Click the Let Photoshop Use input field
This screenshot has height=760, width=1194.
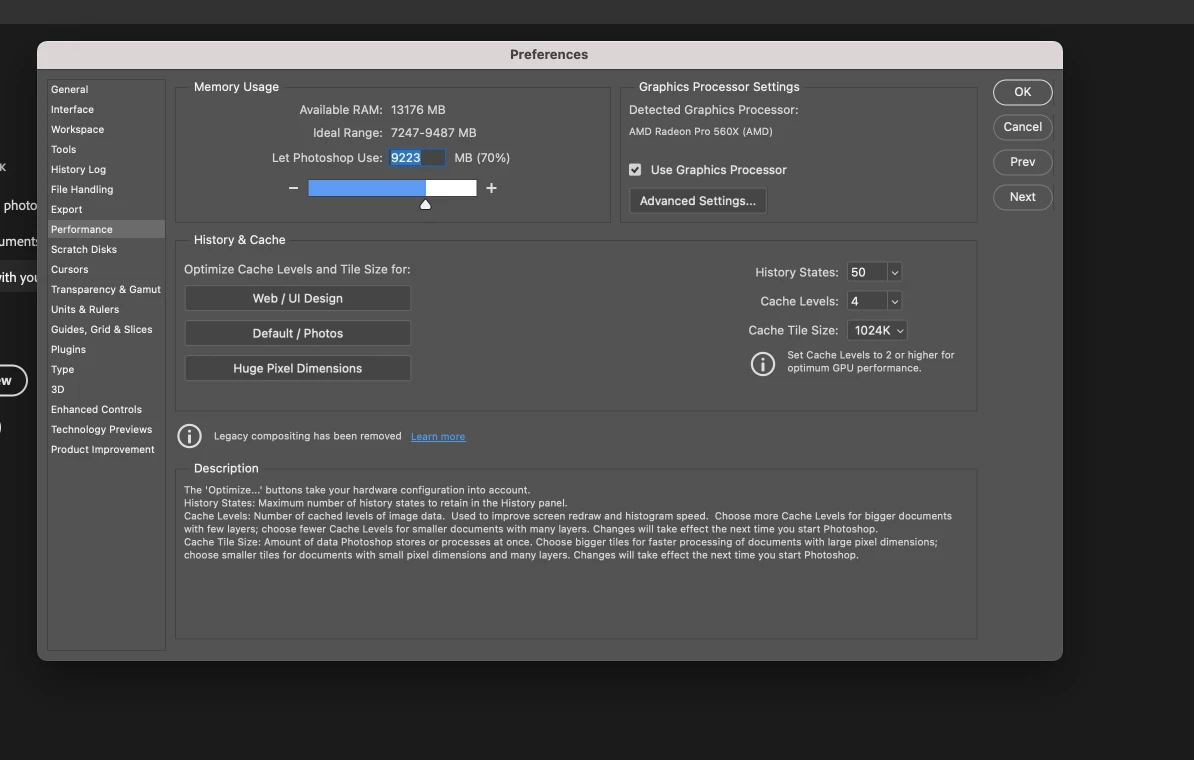point(417,158)
